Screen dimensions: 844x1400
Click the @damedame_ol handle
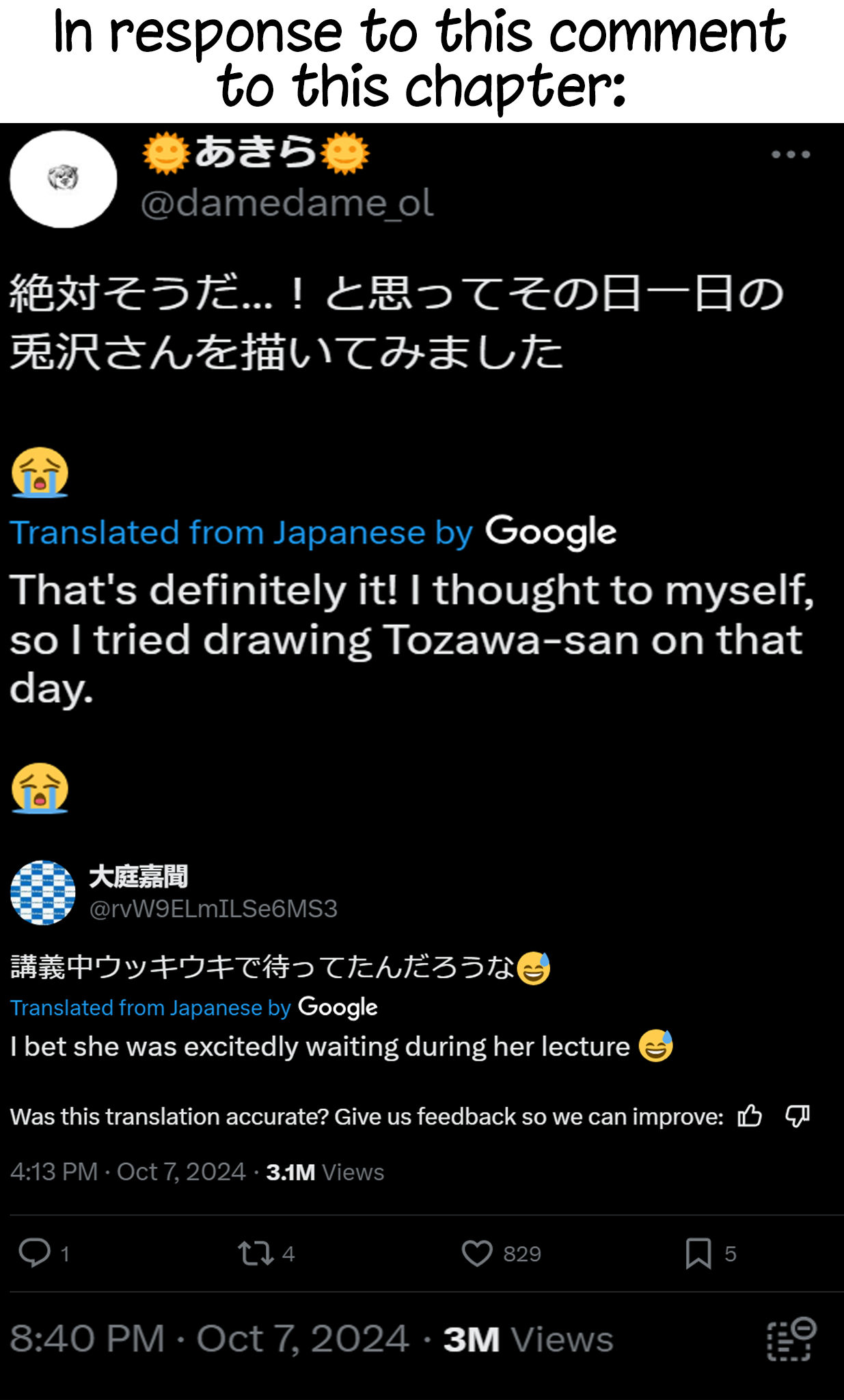point(287,203)
